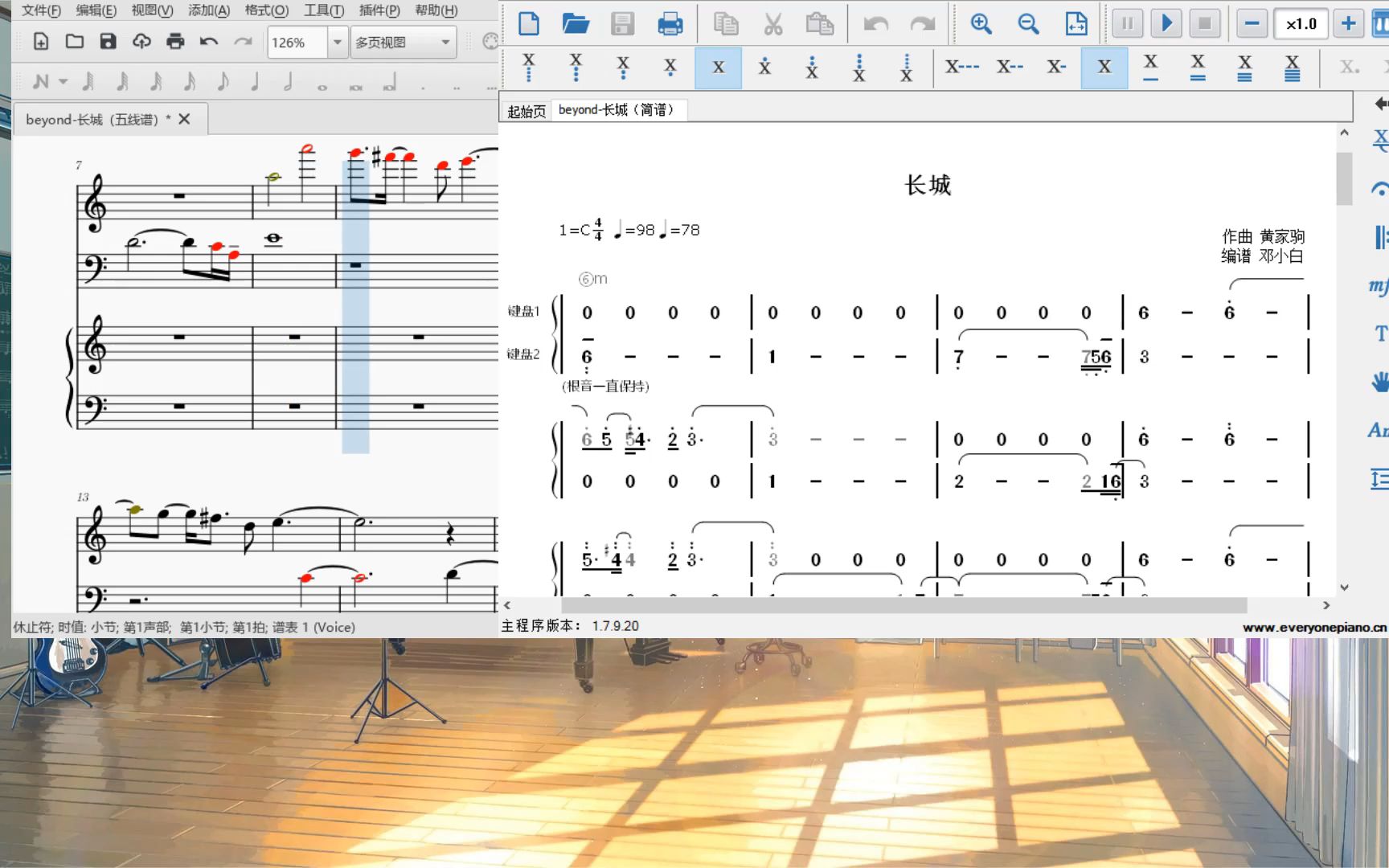
Task: Open the 多页视图 view mode dropdown
Action: click(x=404, y=43)
